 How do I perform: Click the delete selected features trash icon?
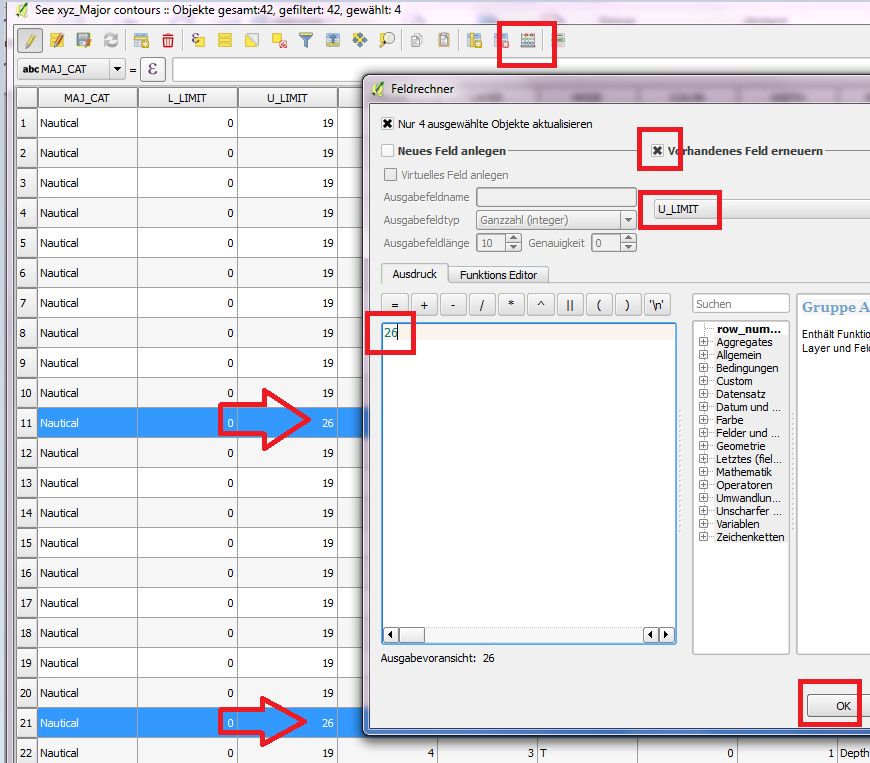[x=168, y=40]
